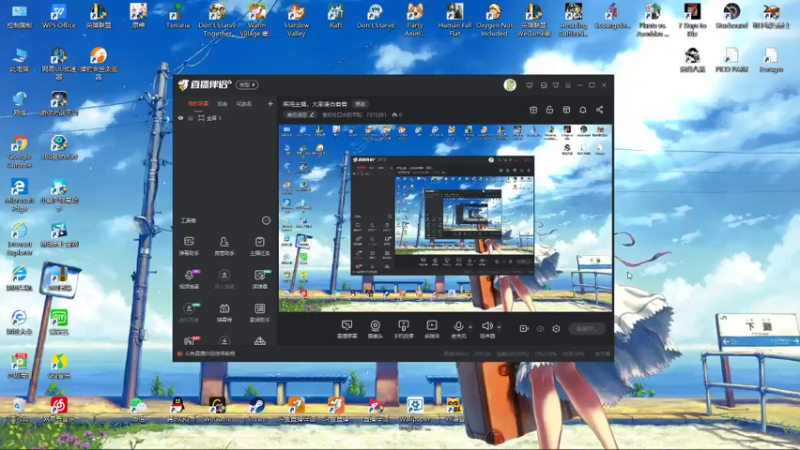
Task: Open the WeGame desktop shortcut
Action: [217, 410]
